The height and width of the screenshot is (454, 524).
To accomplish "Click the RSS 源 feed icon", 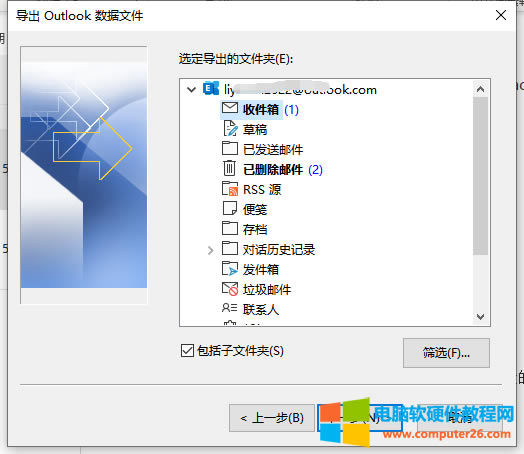I will (x=230, y=189).
